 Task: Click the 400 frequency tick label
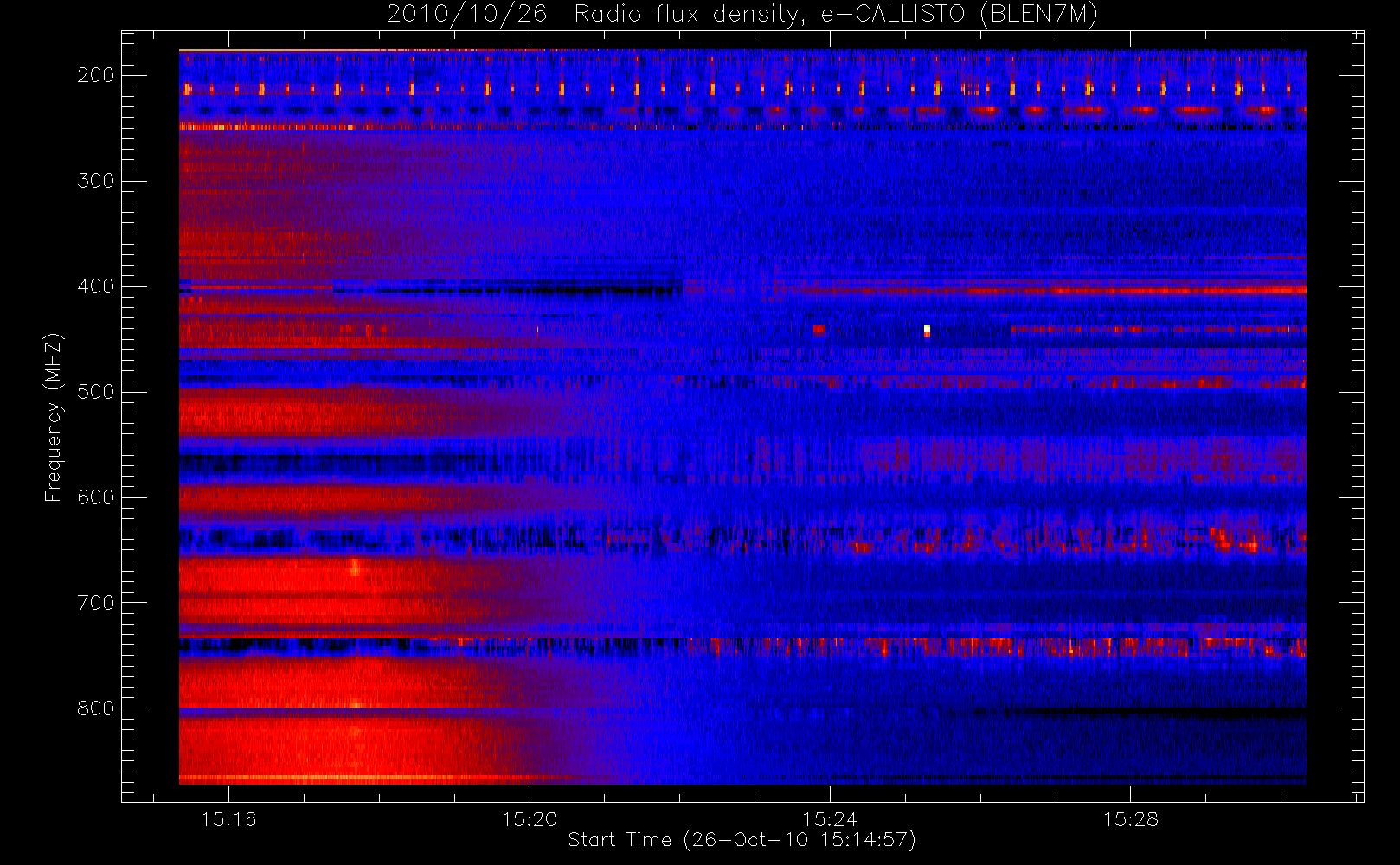click(x=95, y=286)
